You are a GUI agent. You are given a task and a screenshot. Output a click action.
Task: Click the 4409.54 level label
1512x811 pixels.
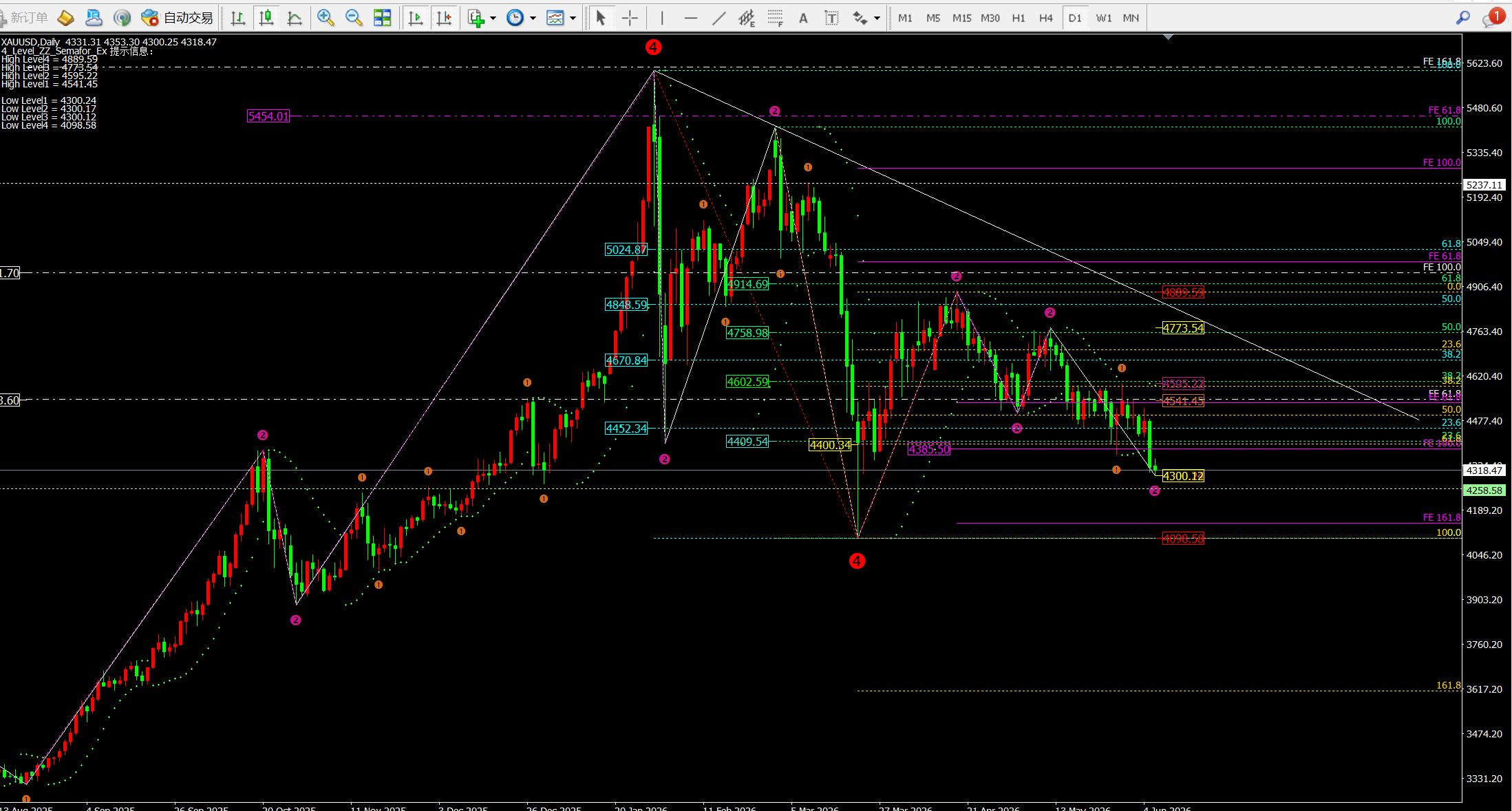[x=747, y=442]
